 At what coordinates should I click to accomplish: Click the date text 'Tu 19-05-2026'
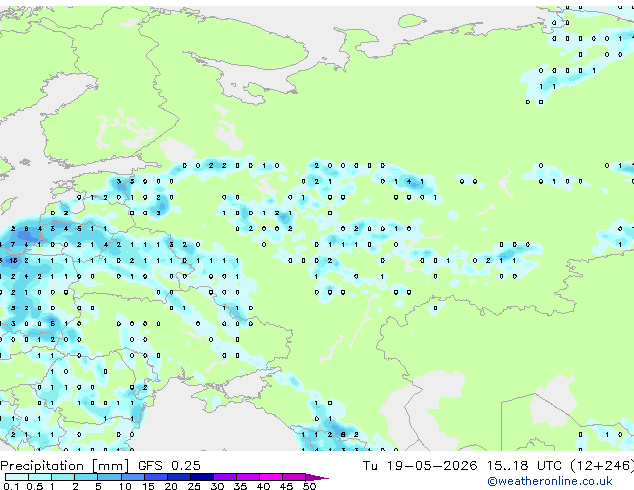pos(420,466)
